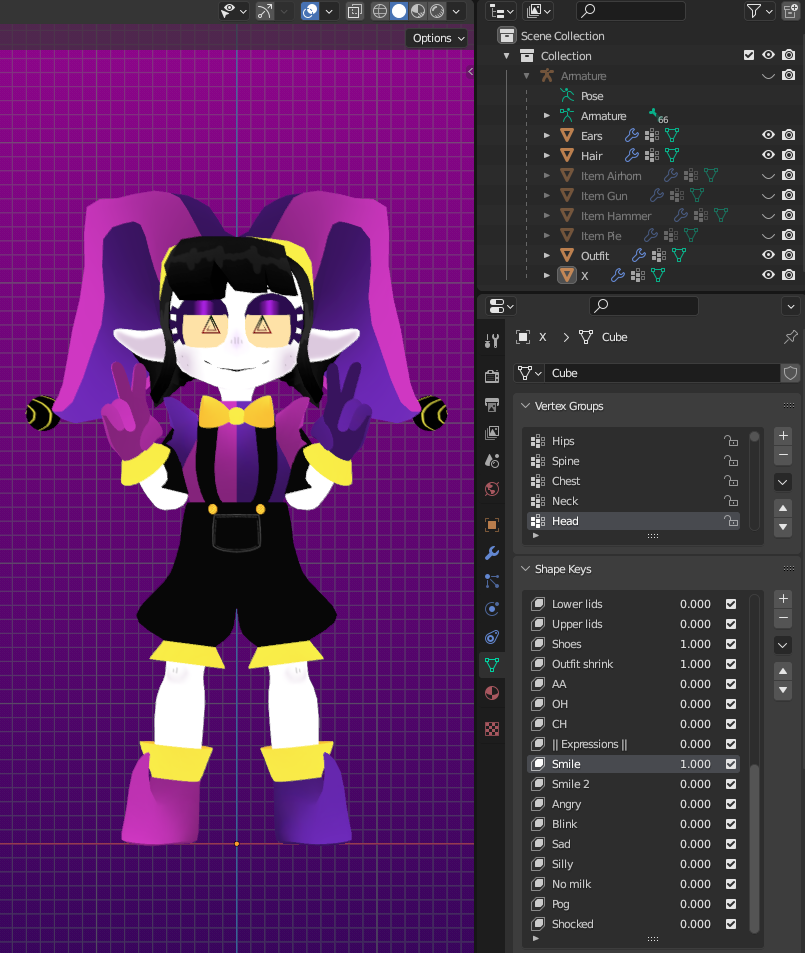Click the Cube mesh name field
Screen dimensions: 805x953
point(663,373)
